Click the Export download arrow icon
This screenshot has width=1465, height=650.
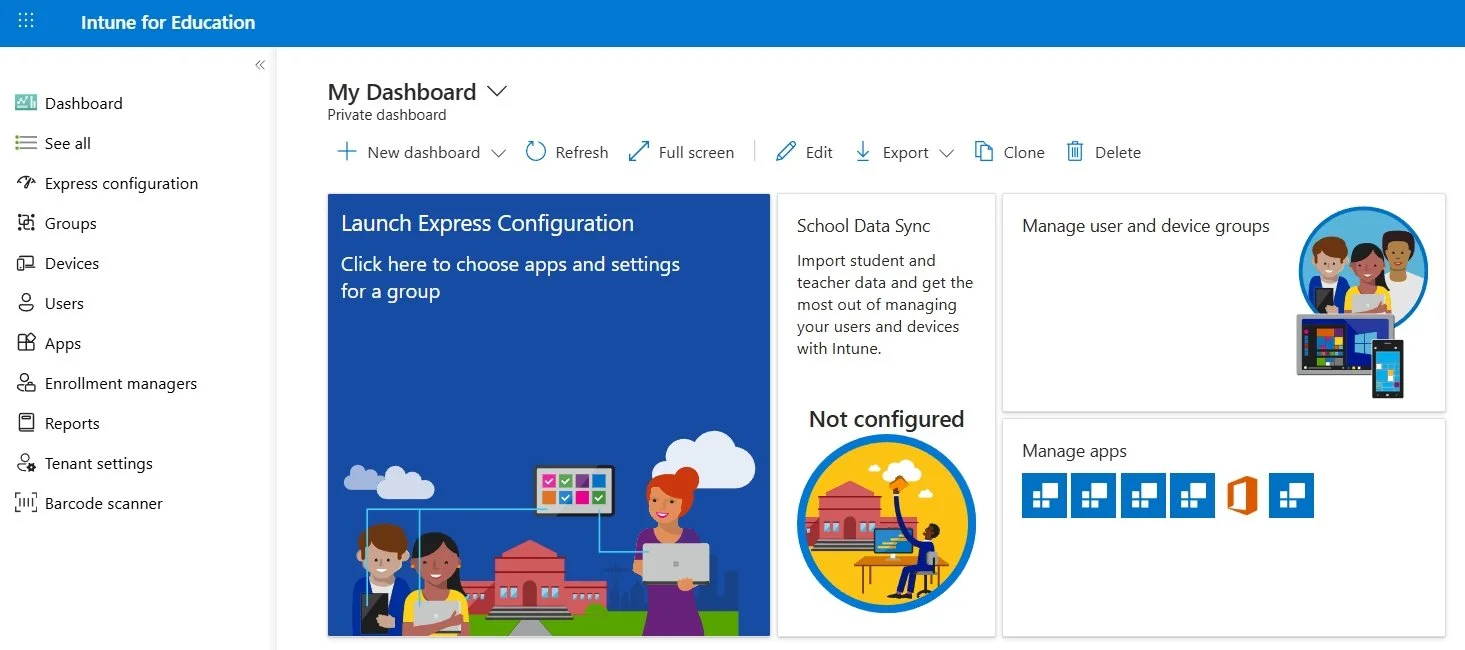pos(863,152)
